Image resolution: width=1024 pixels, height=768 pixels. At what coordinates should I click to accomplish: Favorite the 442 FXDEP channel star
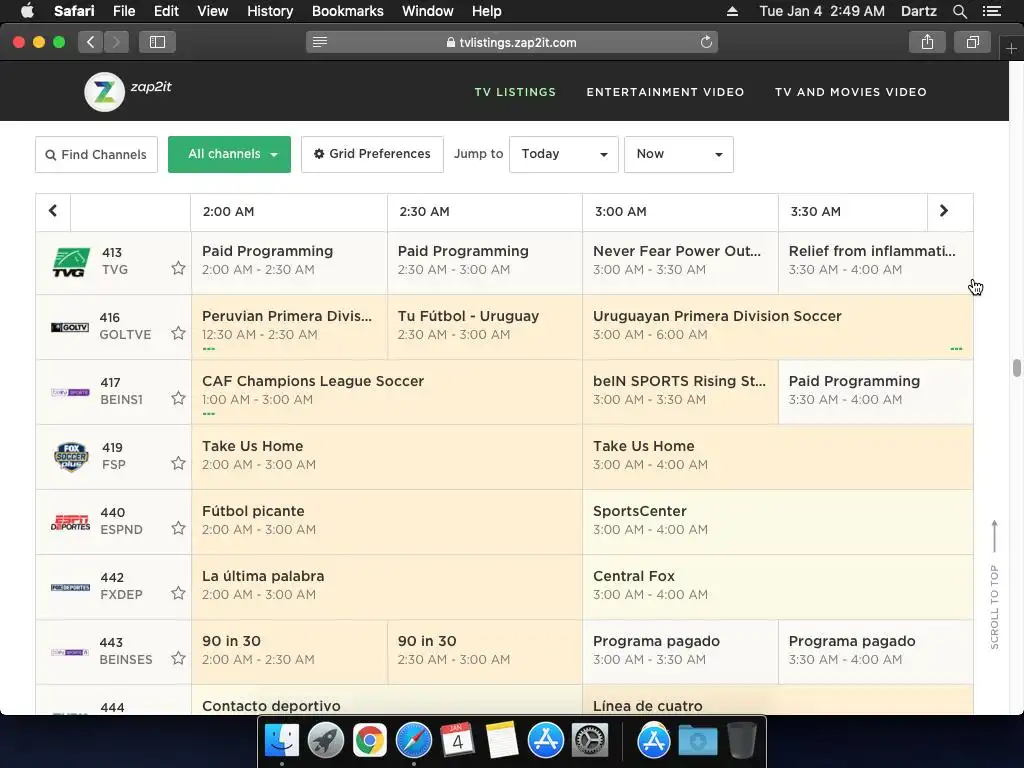pos(178,593)
